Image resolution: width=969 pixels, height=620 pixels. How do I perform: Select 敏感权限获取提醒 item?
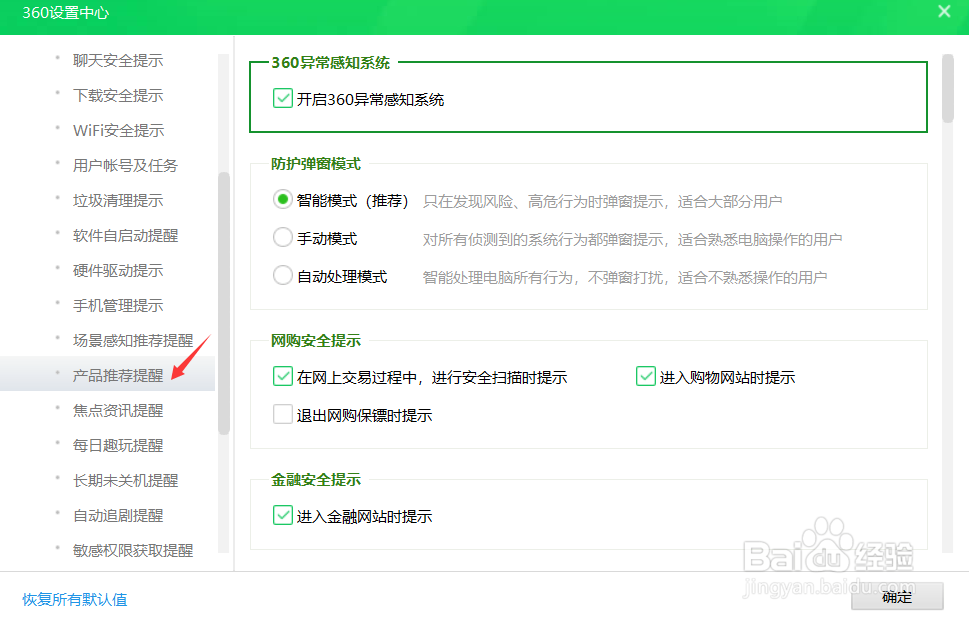[x=133, y=550]
